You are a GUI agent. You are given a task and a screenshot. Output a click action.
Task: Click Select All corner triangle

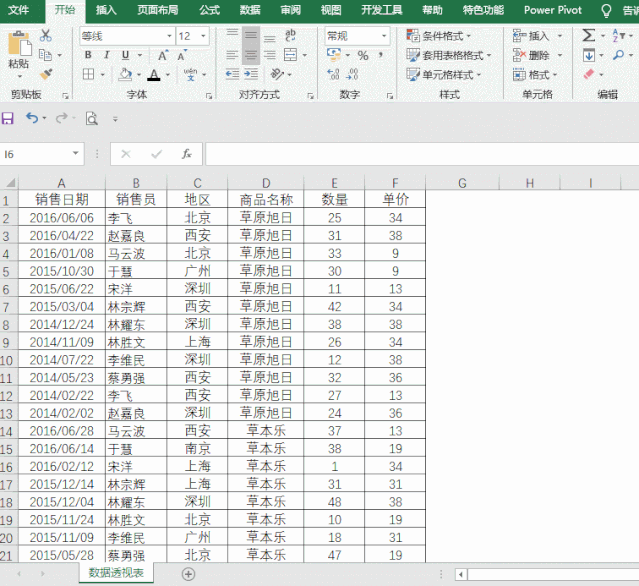(10, 183)
